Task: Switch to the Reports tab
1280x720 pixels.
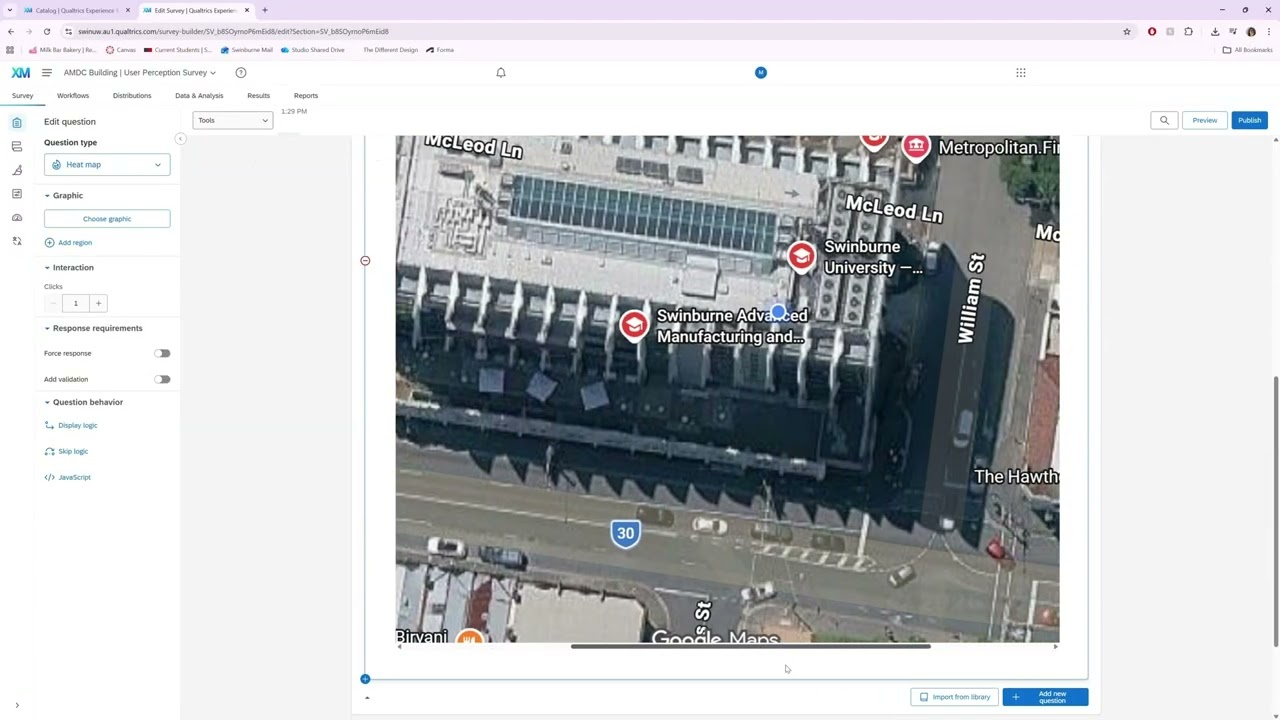Action: [x=306, y=96]
